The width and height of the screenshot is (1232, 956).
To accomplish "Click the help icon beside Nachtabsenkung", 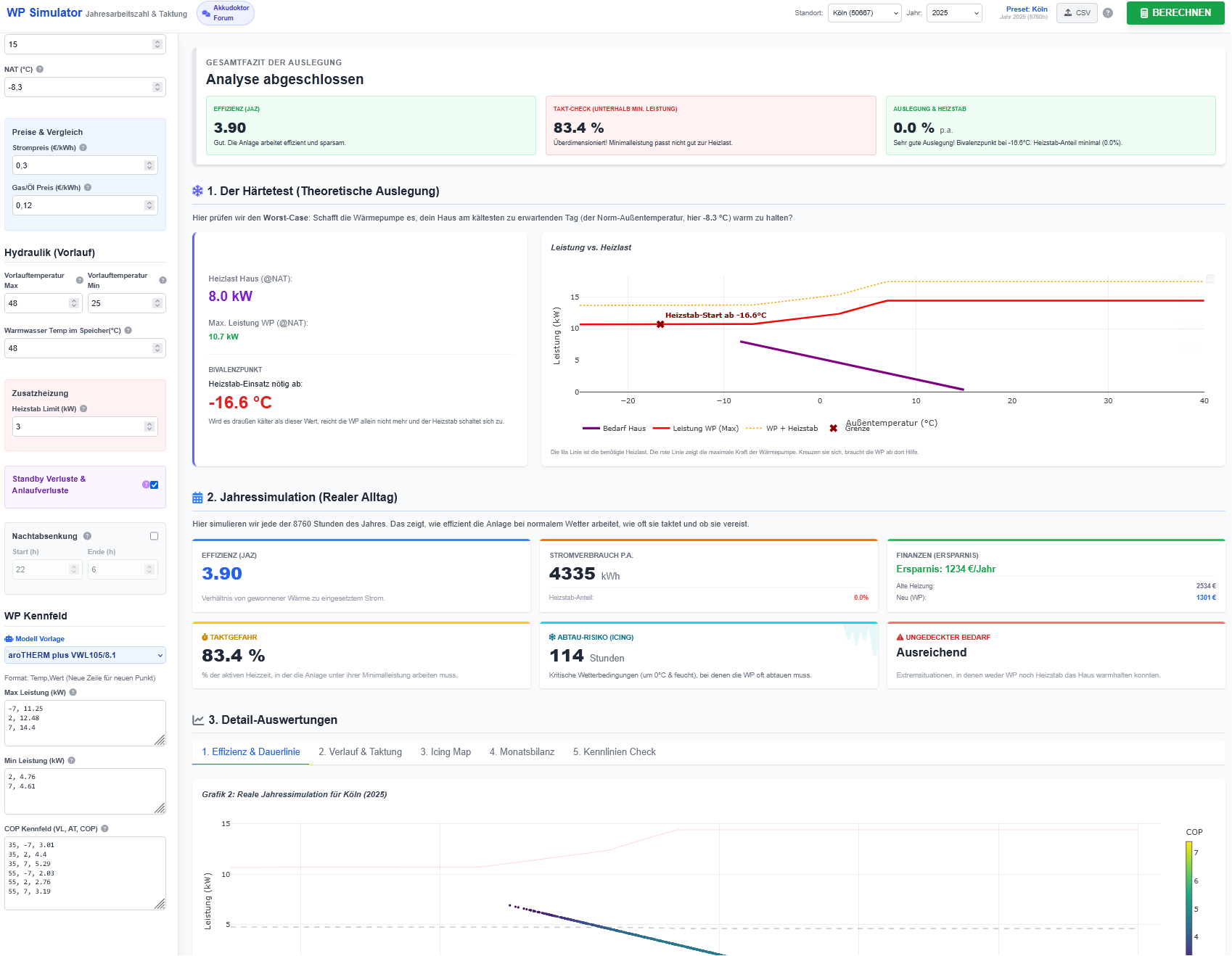I will click(x=88, y=537).
